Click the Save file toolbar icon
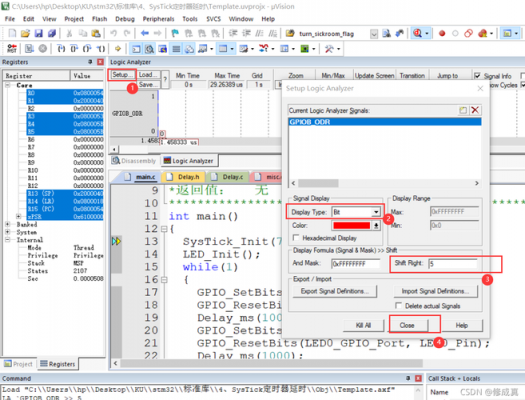The height and width of the screenshot is (400, 525). click(x=39, y=33)
